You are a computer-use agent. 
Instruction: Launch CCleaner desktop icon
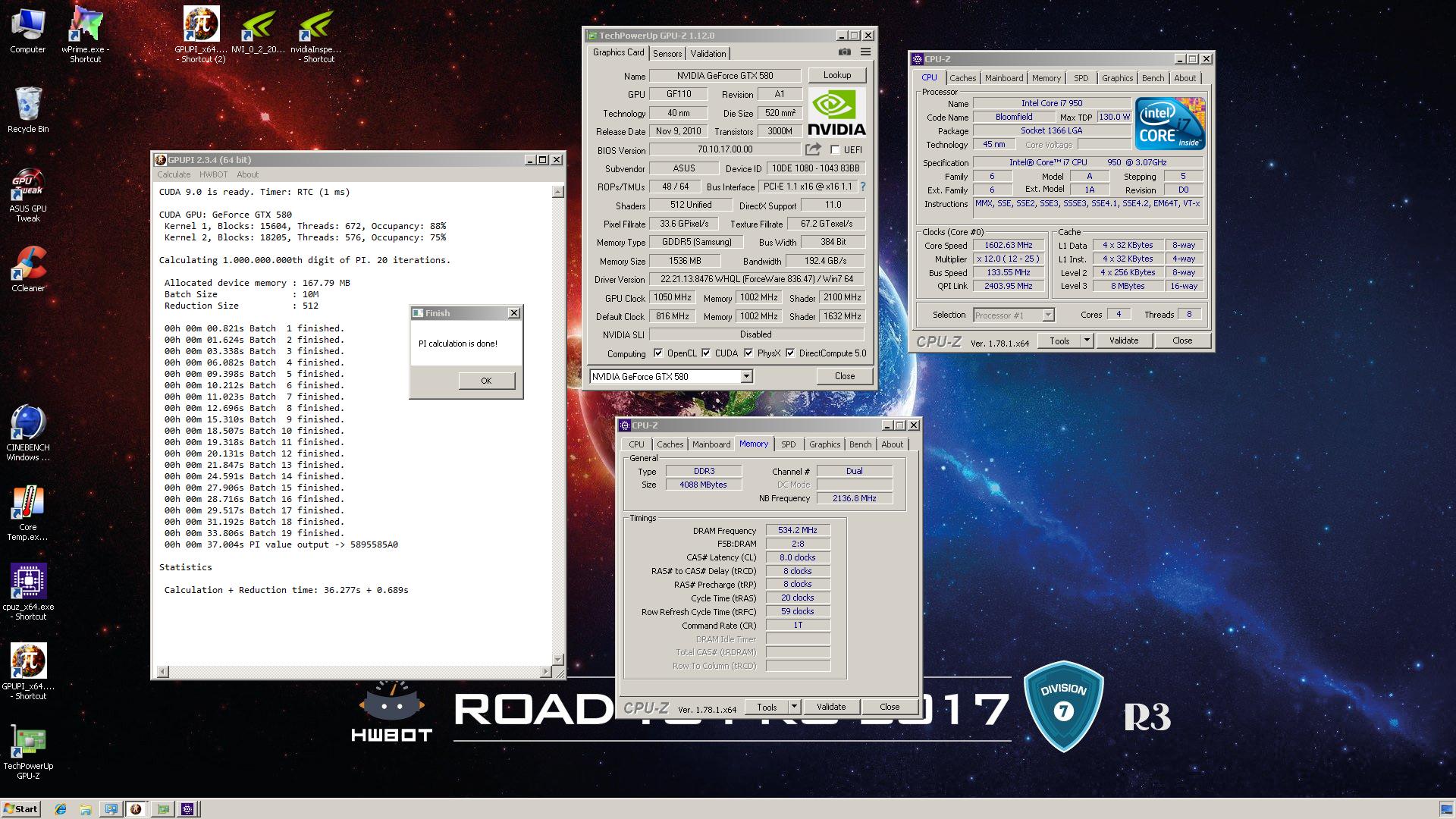28,269
